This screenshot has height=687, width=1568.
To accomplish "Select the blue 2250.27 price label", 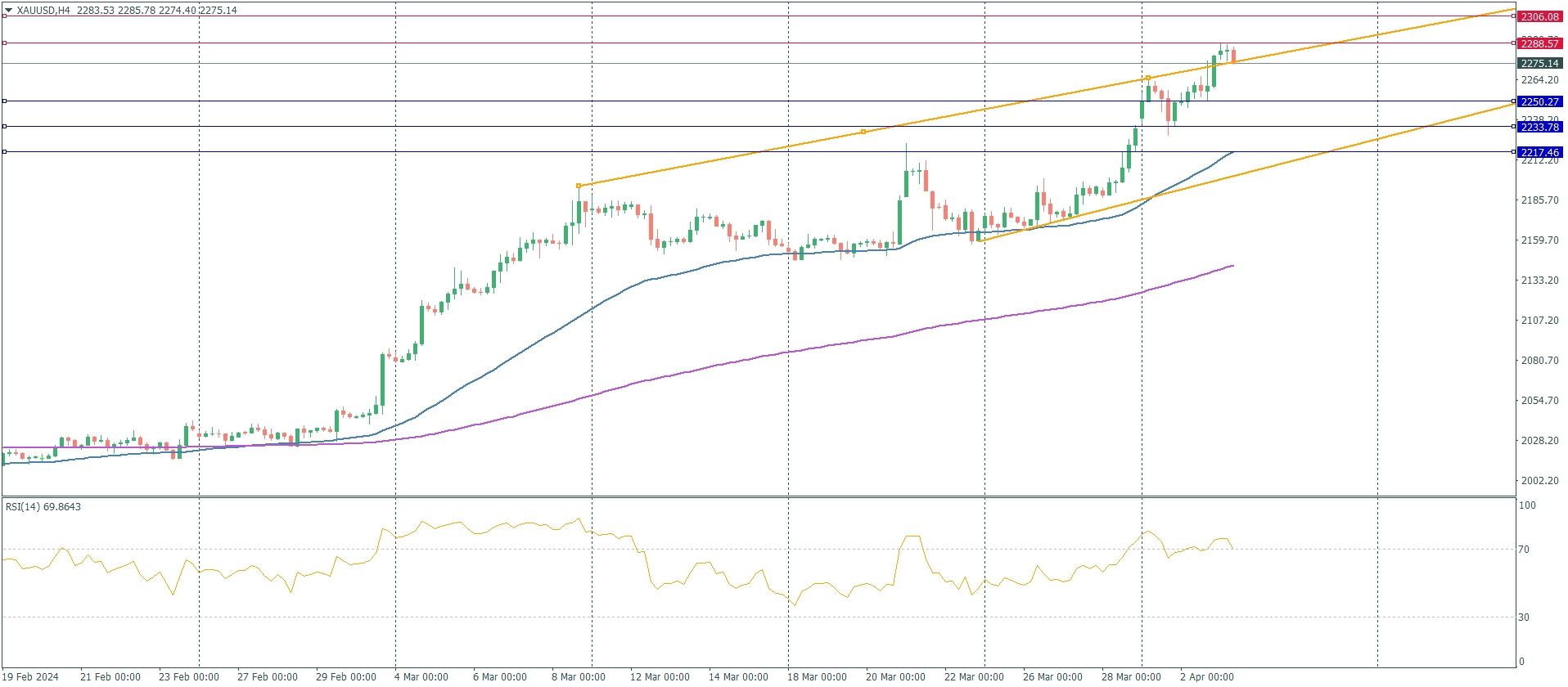I will pyautogui.click(x=1539, y=101).
